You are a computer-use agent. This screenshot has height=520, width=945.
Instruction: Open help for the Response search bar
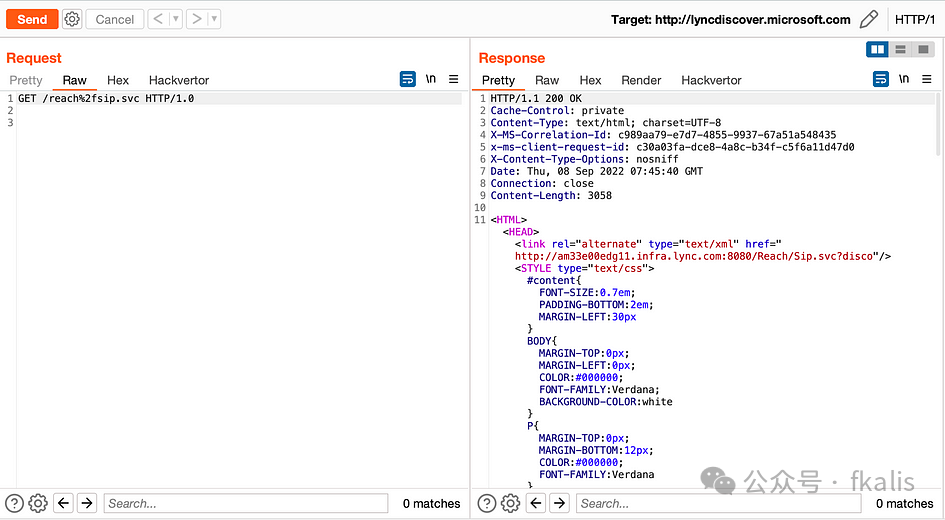point(487,503)
